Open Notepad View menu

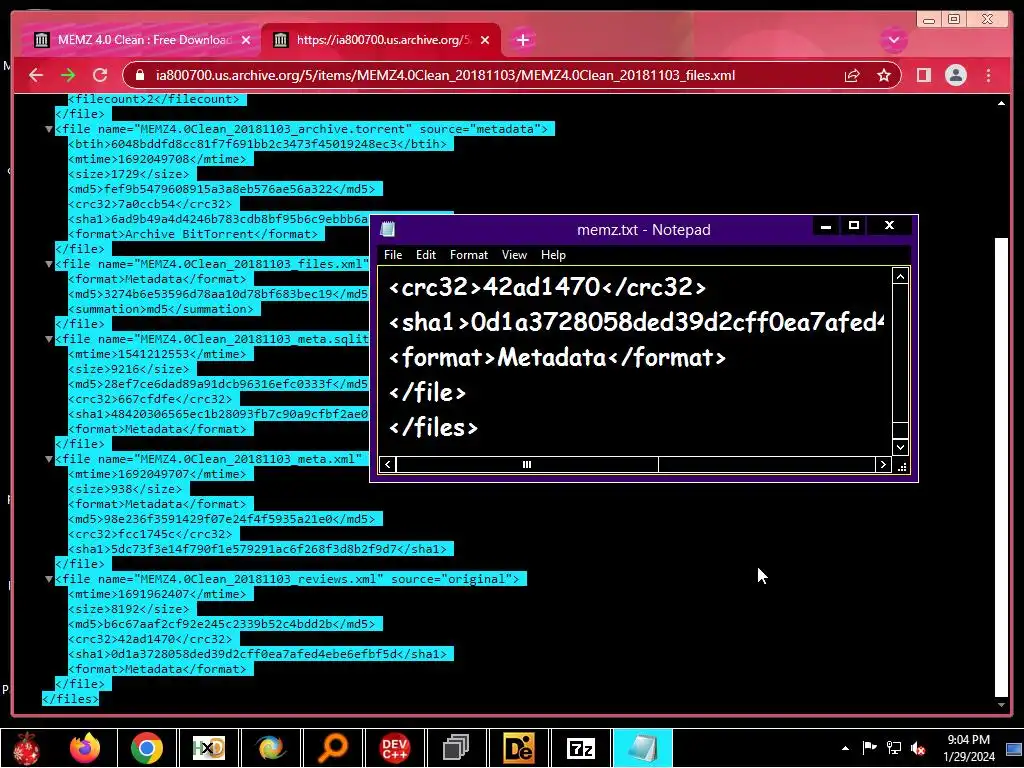514,255
